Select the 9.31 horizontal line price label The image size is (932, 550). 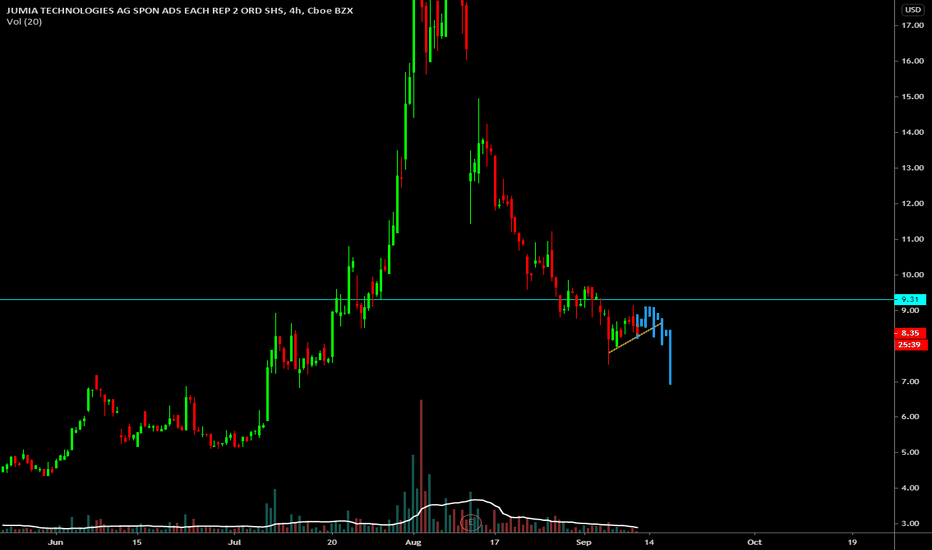pyautogui.click(x=909, y=300)
